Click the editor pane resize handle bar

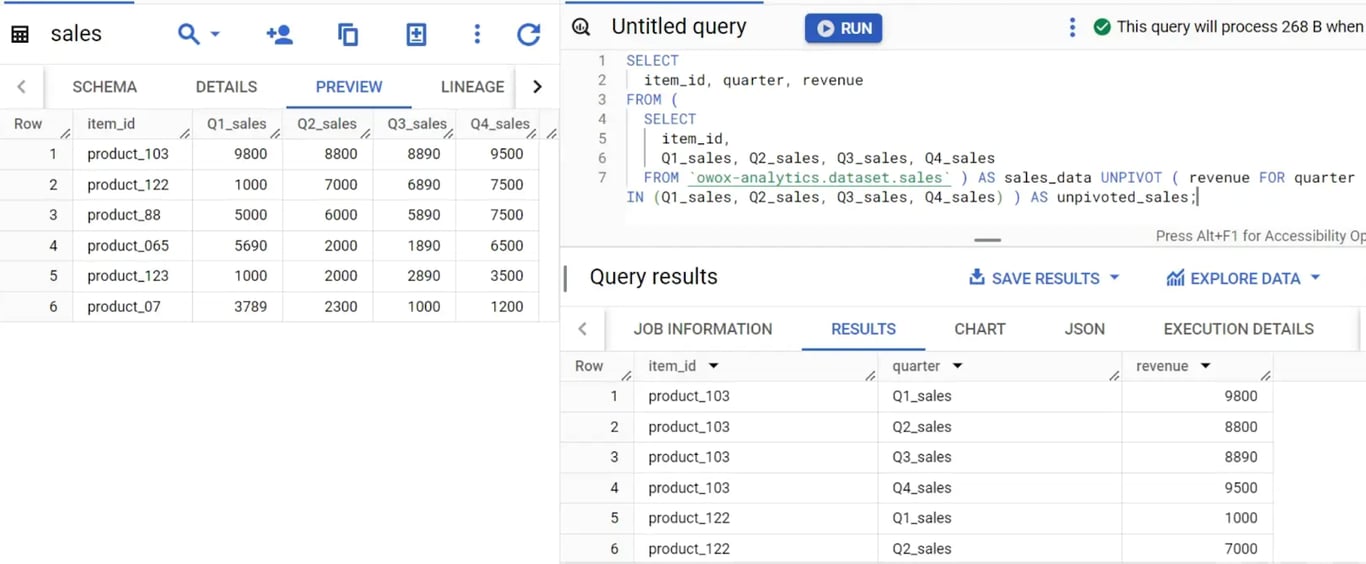tap(987, 240)
